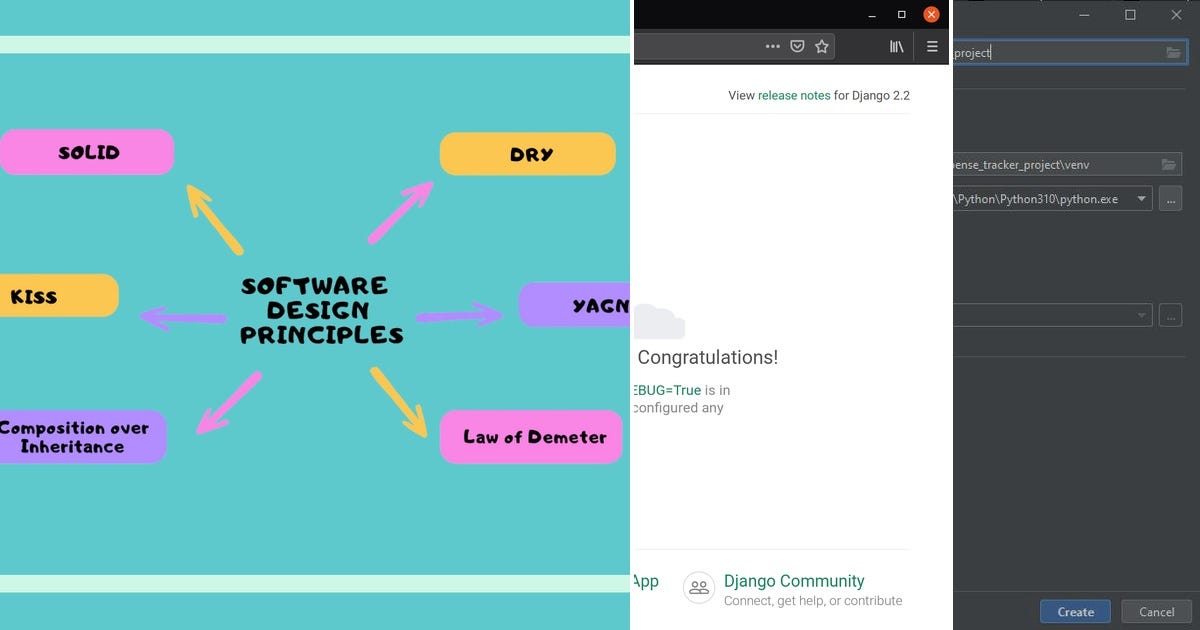Browse for the project location folder
The height and width of the screenshot is (630, 1200).
pyautogui.click(x=1174, y=52)
